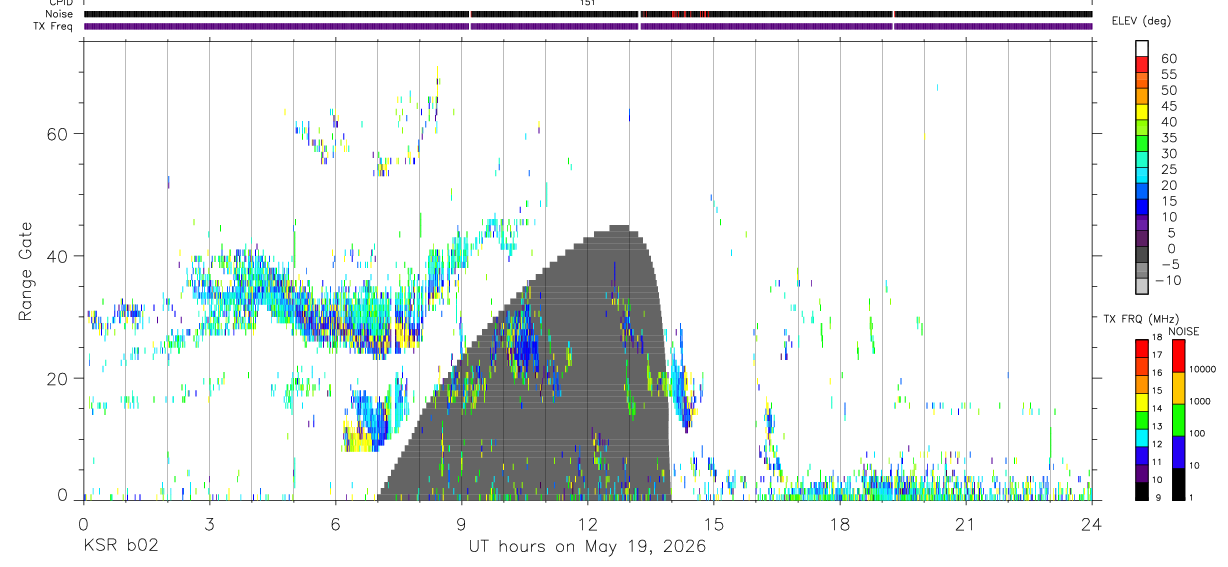1228x567 pixels.
Task: Click the 'NOISE' legend title above the color bar
Action: point(1182,331)
